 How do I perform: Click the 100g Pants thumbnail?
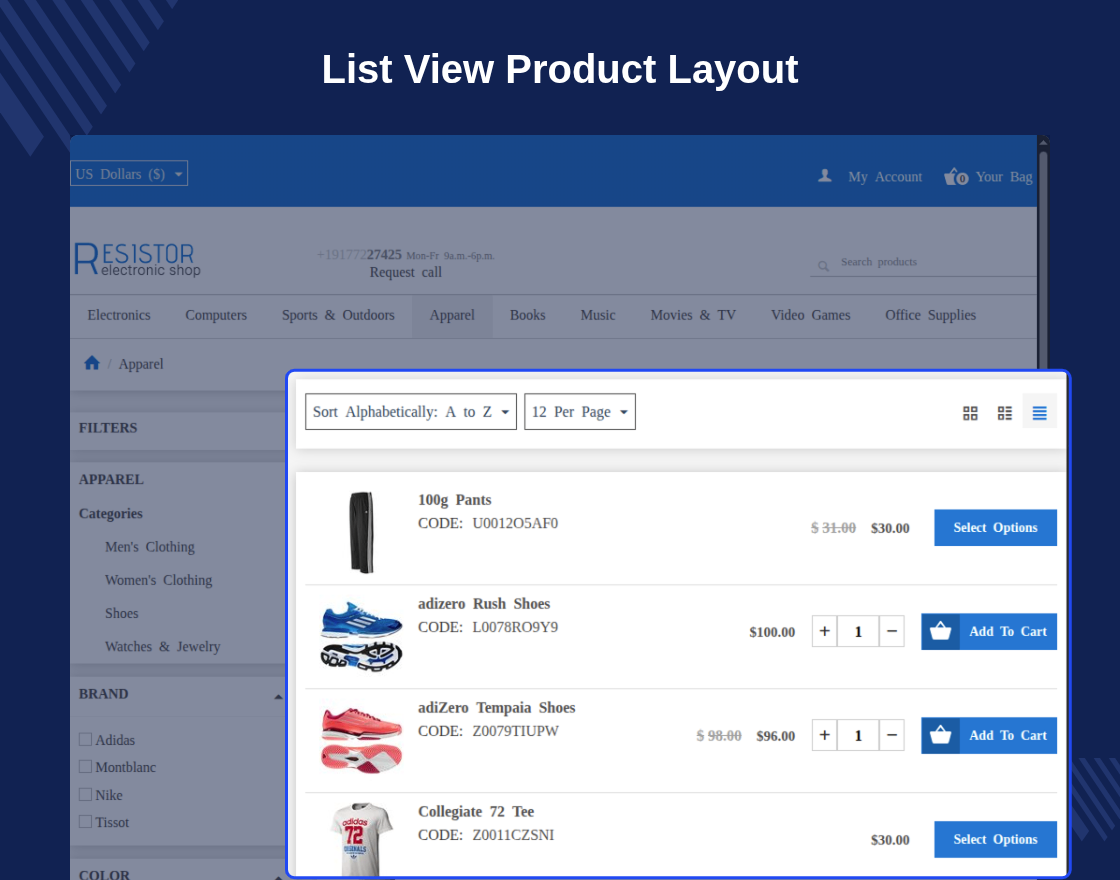pos(361,532)
